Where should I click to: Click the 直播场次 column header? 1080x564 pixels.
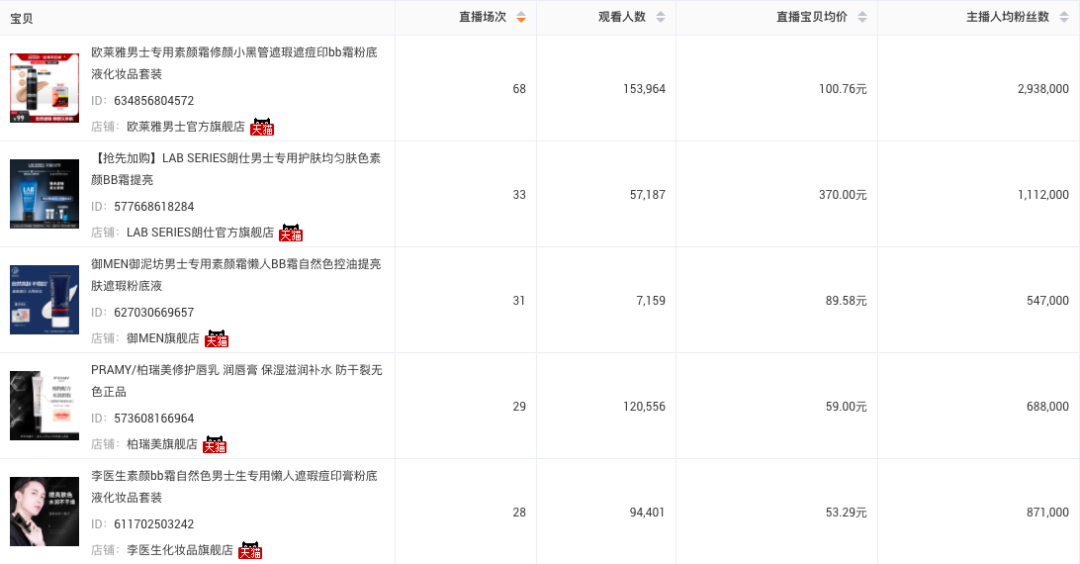[482, 17]
